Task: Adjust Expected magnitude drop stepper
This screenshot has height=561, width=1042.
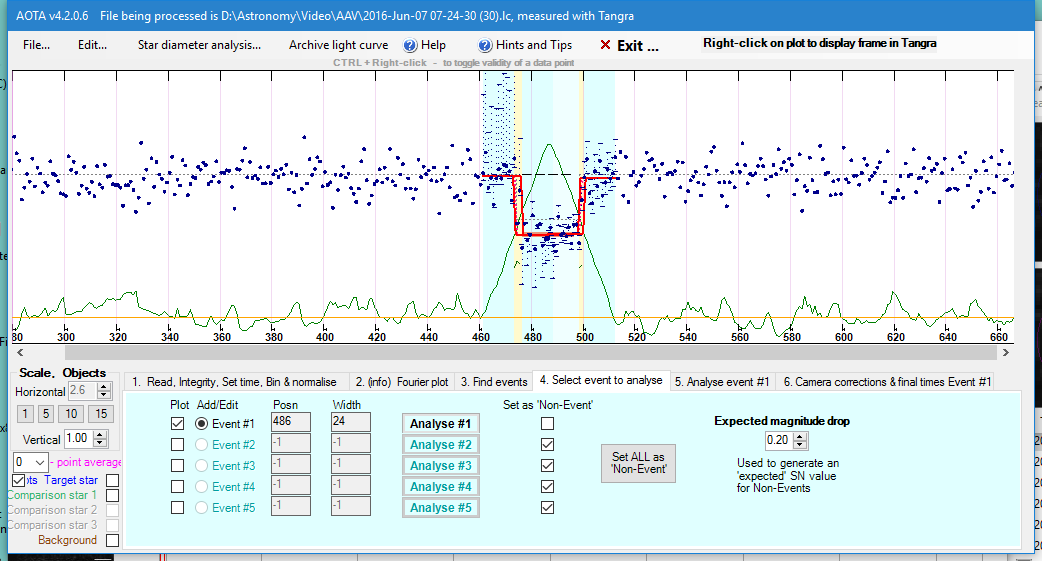Action: coord(801,440)
